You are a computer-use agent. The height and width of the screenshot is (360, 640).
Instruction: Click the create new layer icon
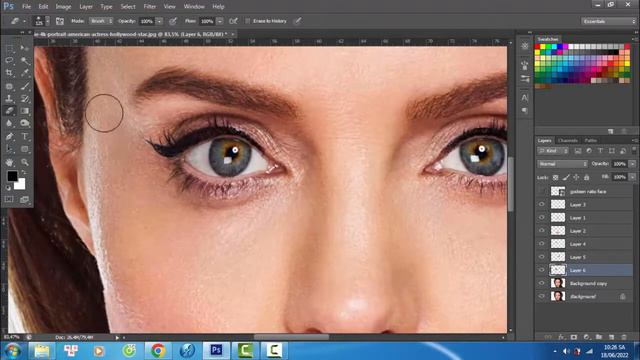pyautogui.click(x=611, y=337)
